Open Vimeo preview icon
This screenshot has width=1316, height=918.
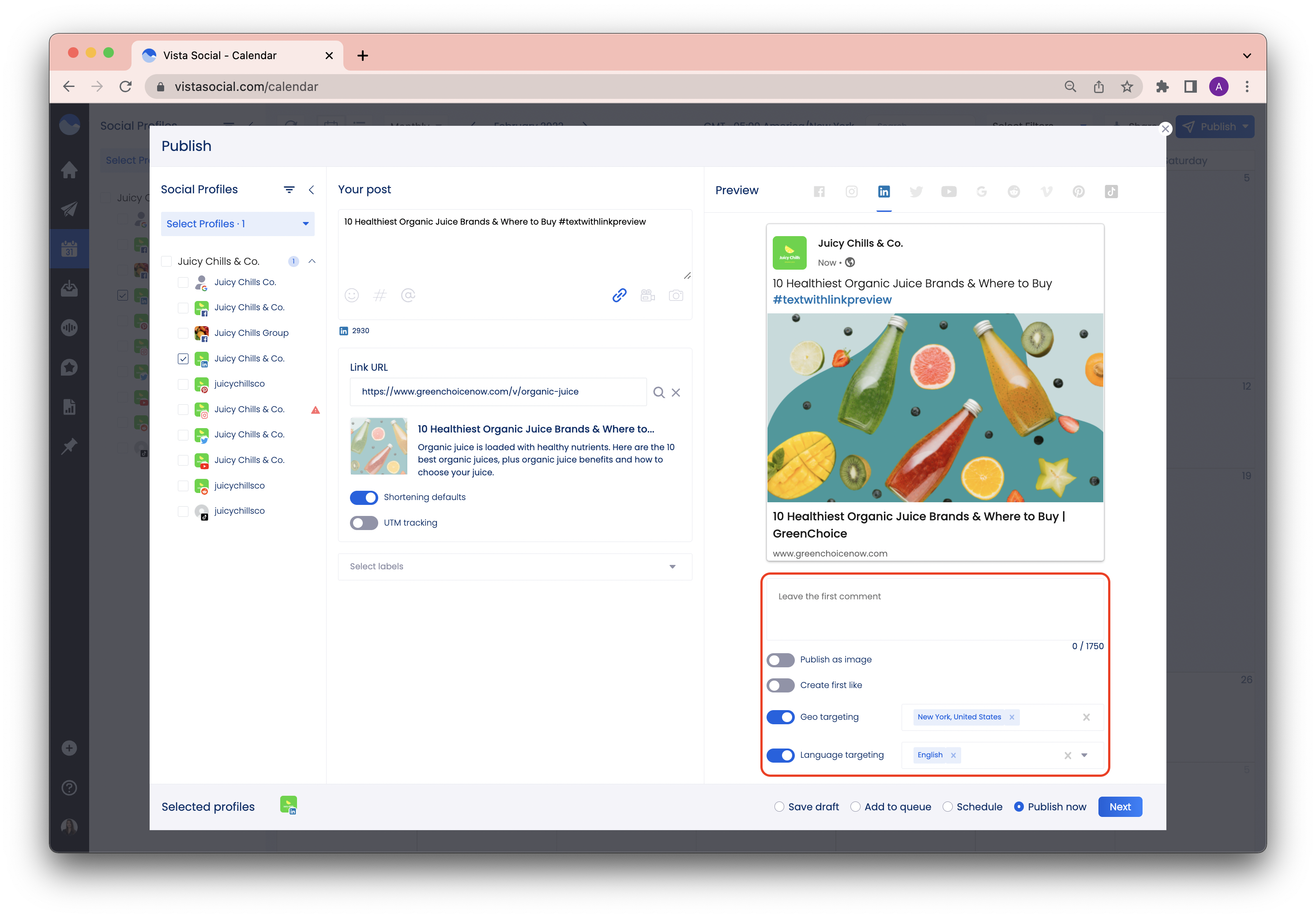(1047, 192)
